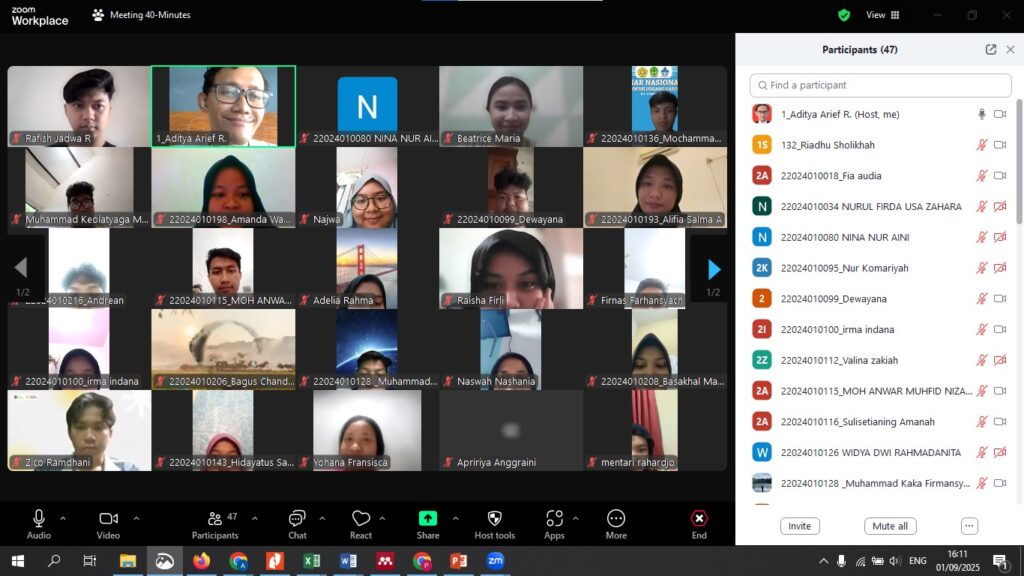Viewport: 1024px width, 576px height.
Task: Open Host tools shield
Action: [494, 524]
